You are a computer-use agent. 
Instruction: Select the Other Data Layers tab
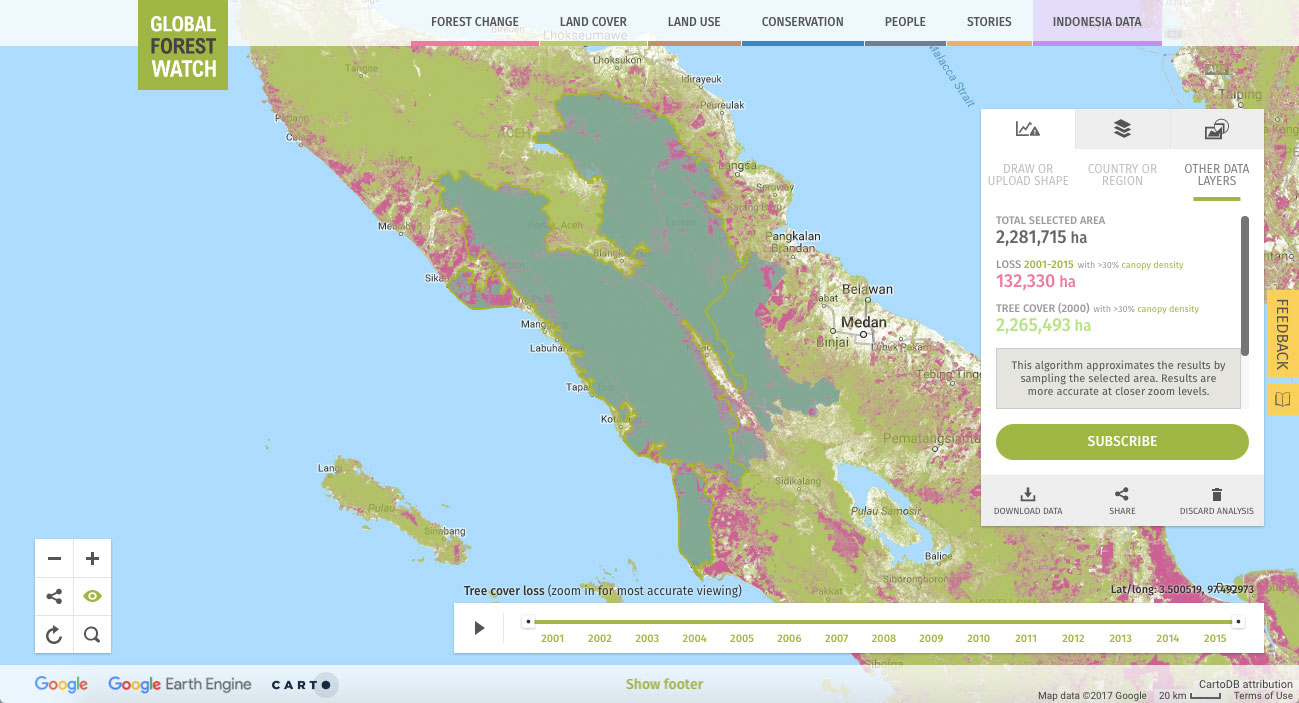[x=1216, y=175]
